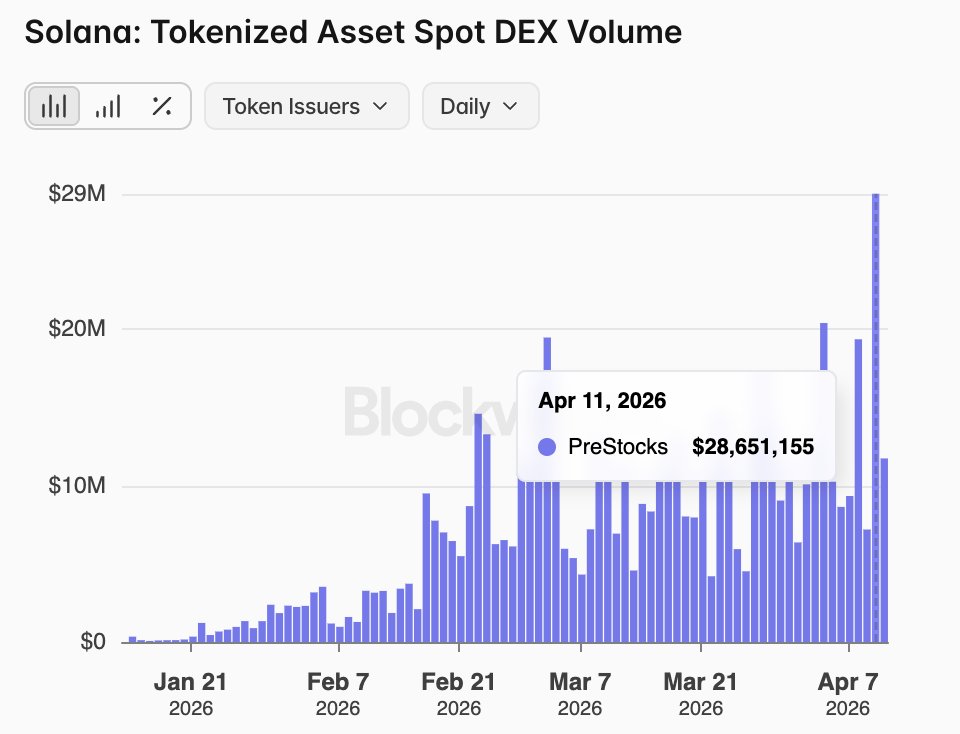Screen dimensions: 960x734
Task: Open the Token Issuers dropdown
Action: (x=306, y=106)
